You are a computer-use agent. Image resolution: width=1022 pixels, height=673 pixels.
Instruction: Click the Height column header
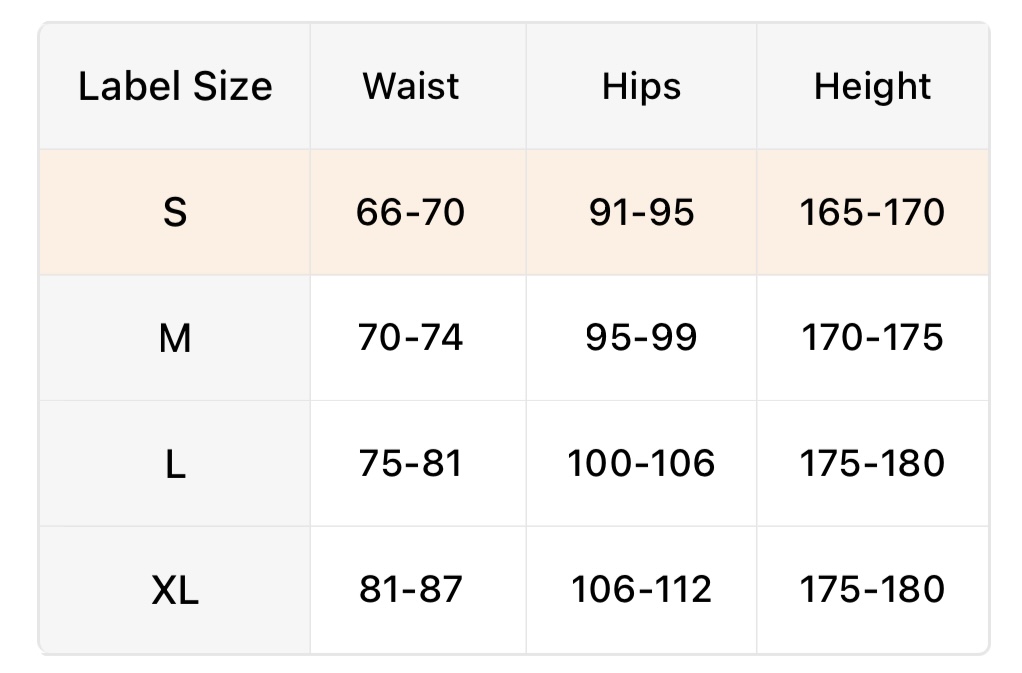[x=872, y=87]
